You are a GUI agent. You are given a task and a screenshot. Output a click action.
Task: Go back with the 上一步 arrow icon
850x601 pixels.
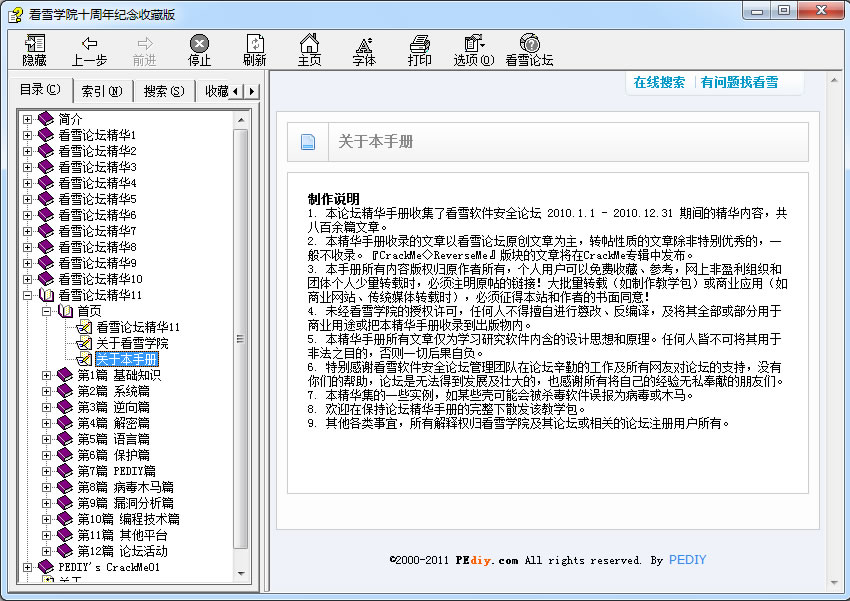tap(89, 43)
